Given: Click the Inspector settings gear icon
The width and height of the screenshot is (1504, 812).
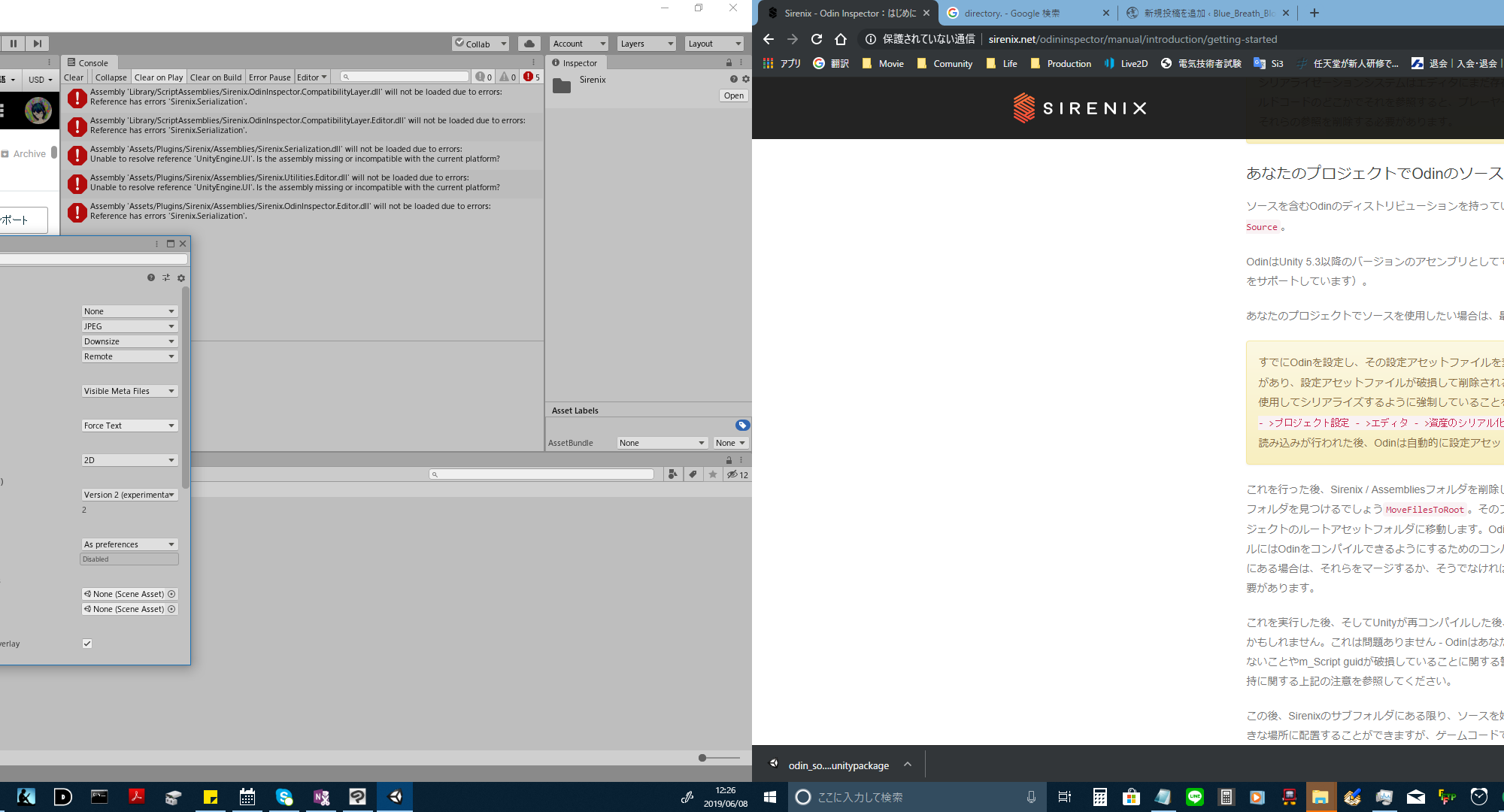Looking at the screenshot, I should [x=746, y=79].
